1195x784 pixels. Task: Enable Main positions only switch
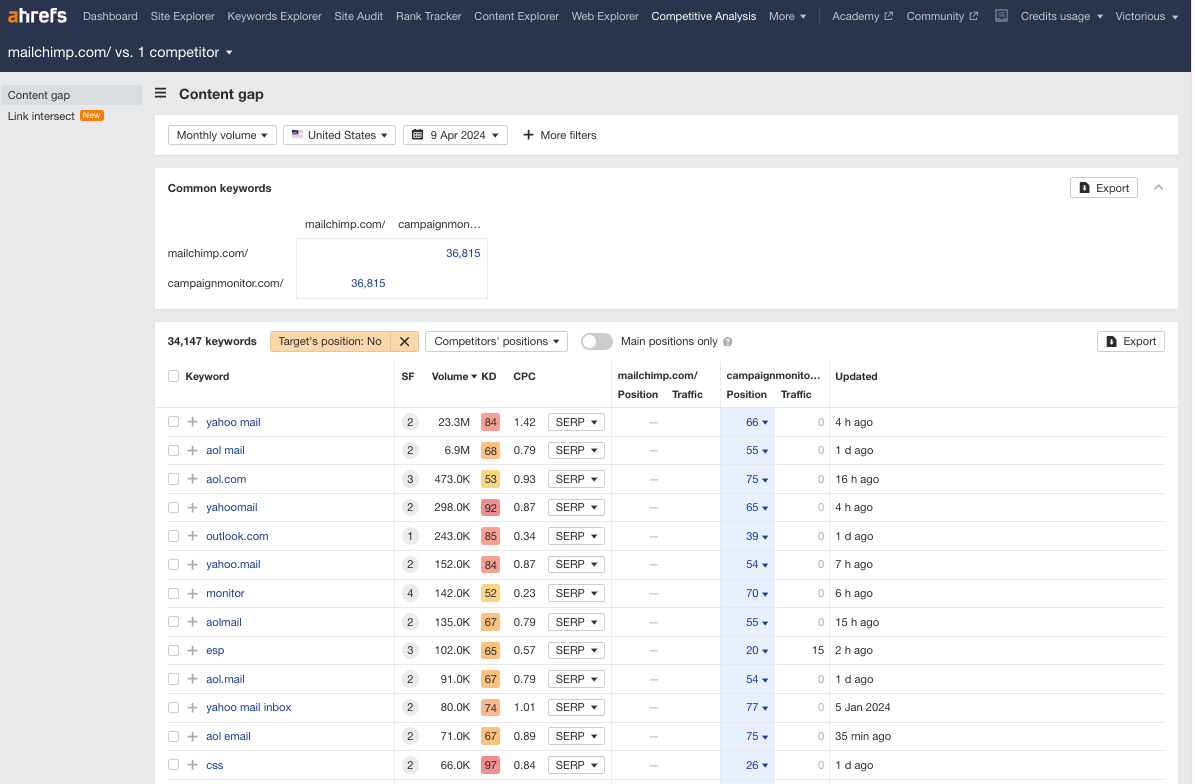point(596,341)
